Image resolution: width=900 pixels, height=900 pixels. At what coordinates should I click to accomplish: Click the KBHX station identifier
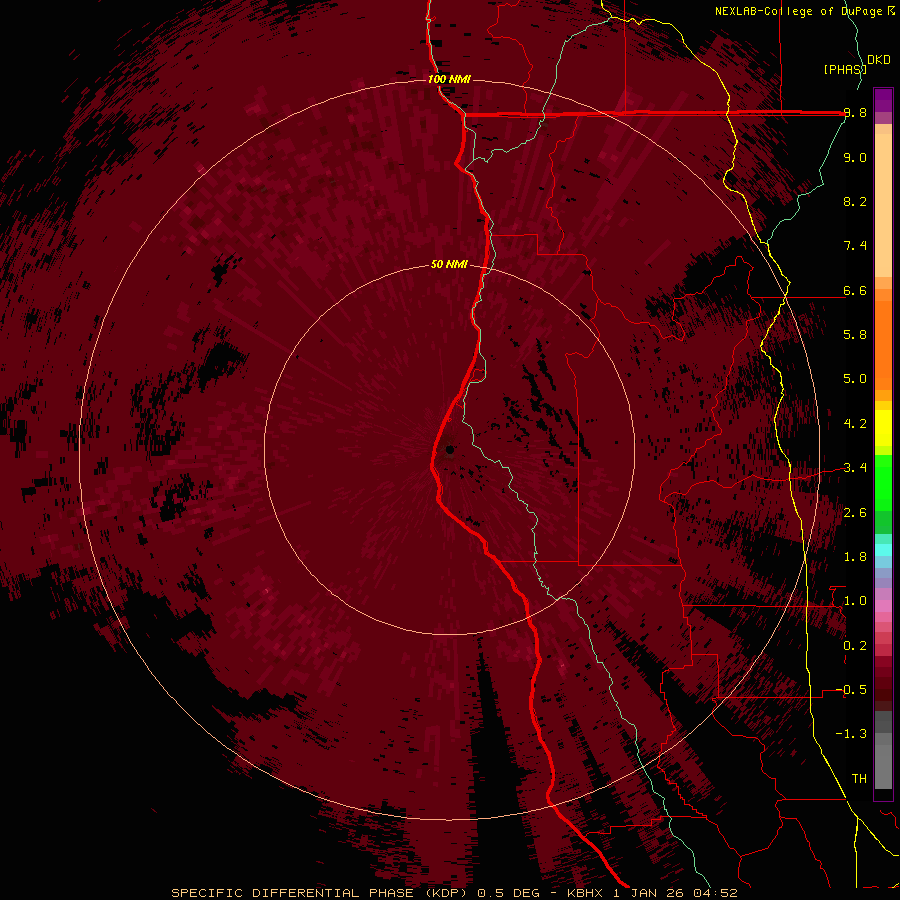(x=585, y=893)
